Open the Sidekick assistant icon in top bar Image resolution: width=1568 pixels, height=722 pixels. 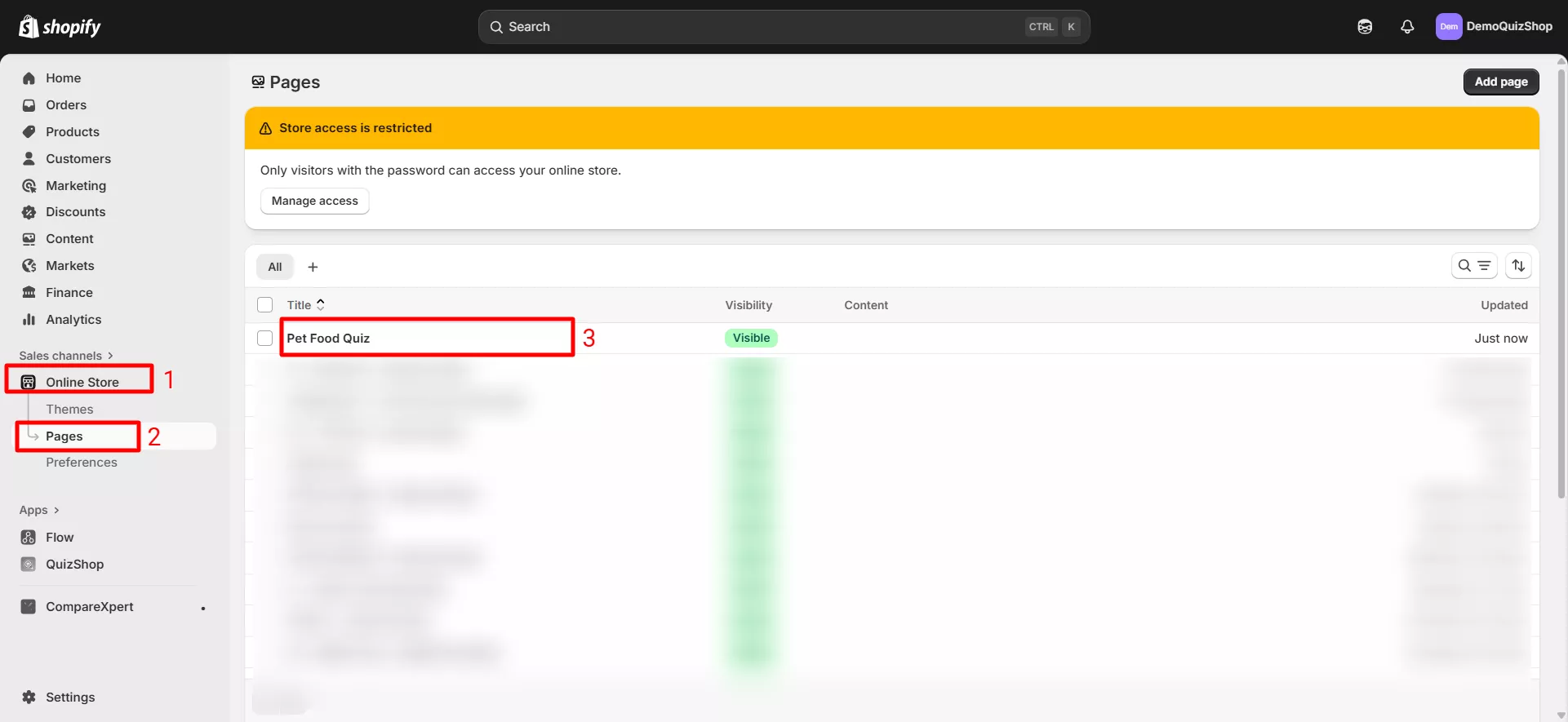click(x=1365, y=27)
